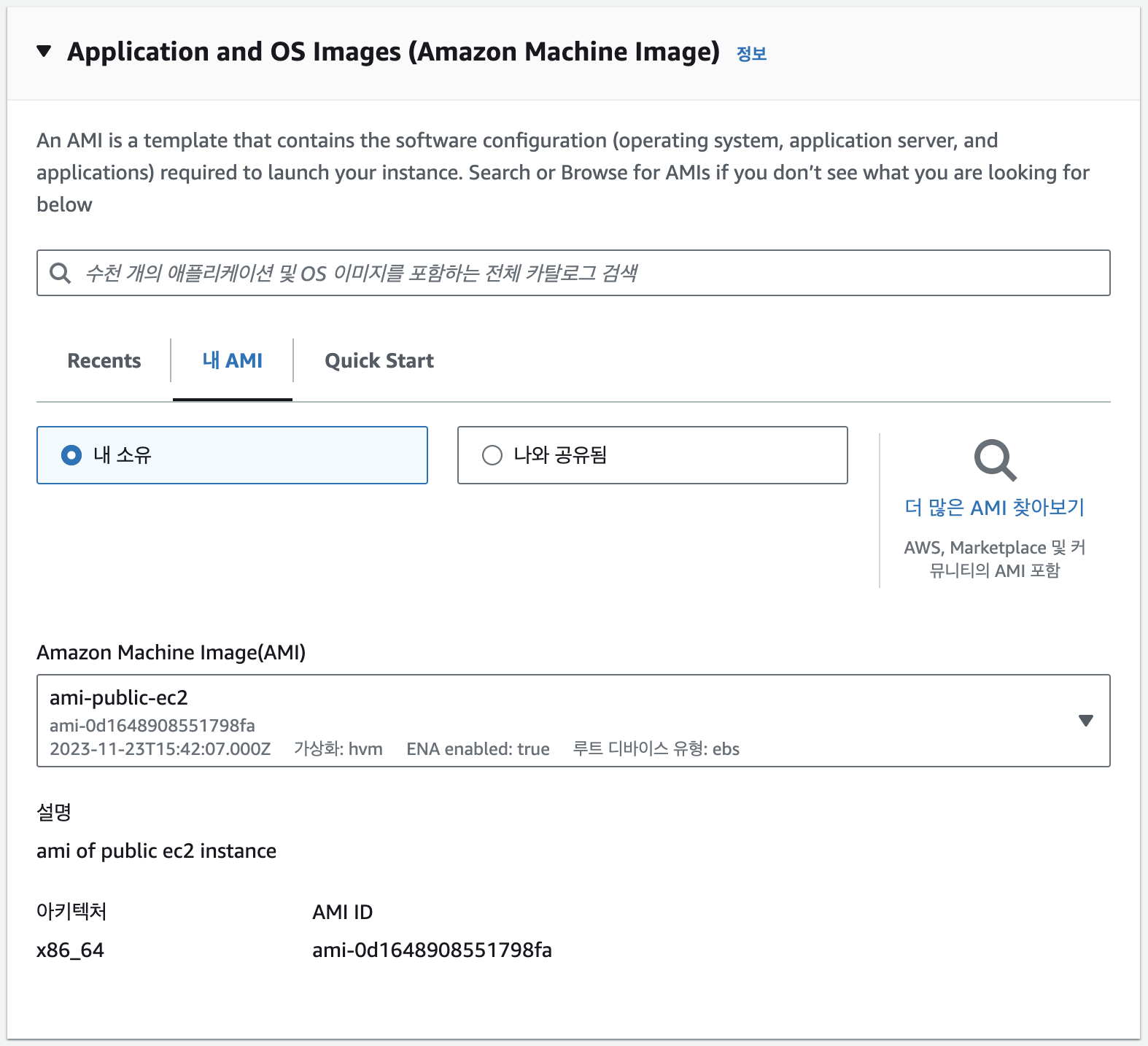
Task: Click the description text 'ami of public ec2 instance'
Action: point(157,851)
